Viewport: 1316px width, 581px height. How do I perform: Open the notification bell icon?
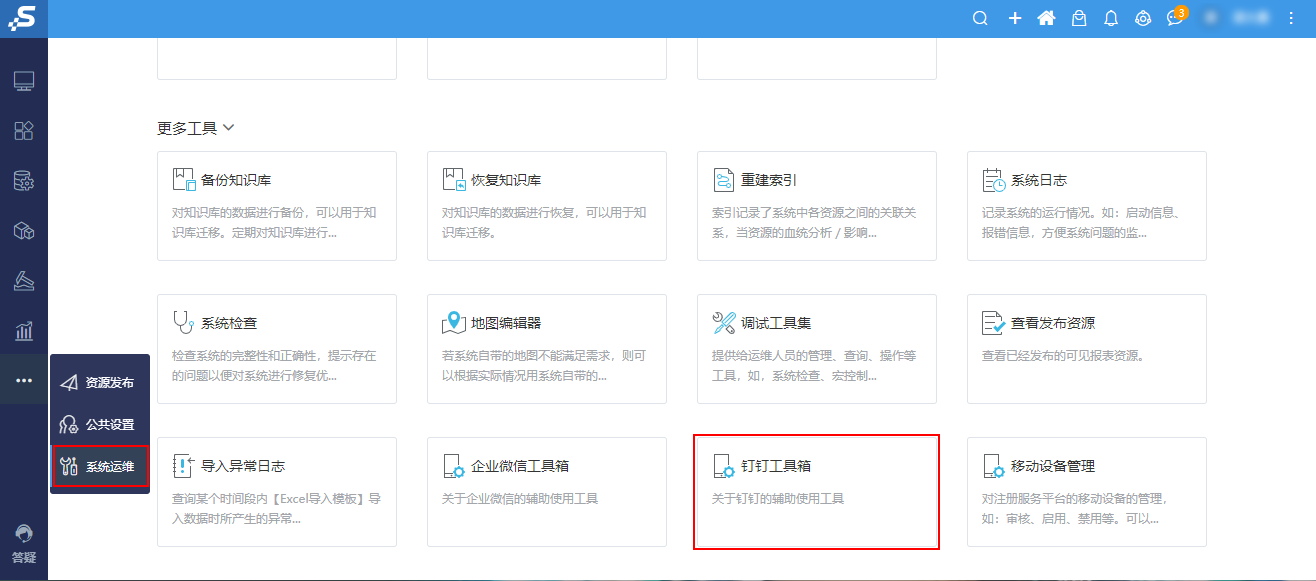tap(1111, 18)
